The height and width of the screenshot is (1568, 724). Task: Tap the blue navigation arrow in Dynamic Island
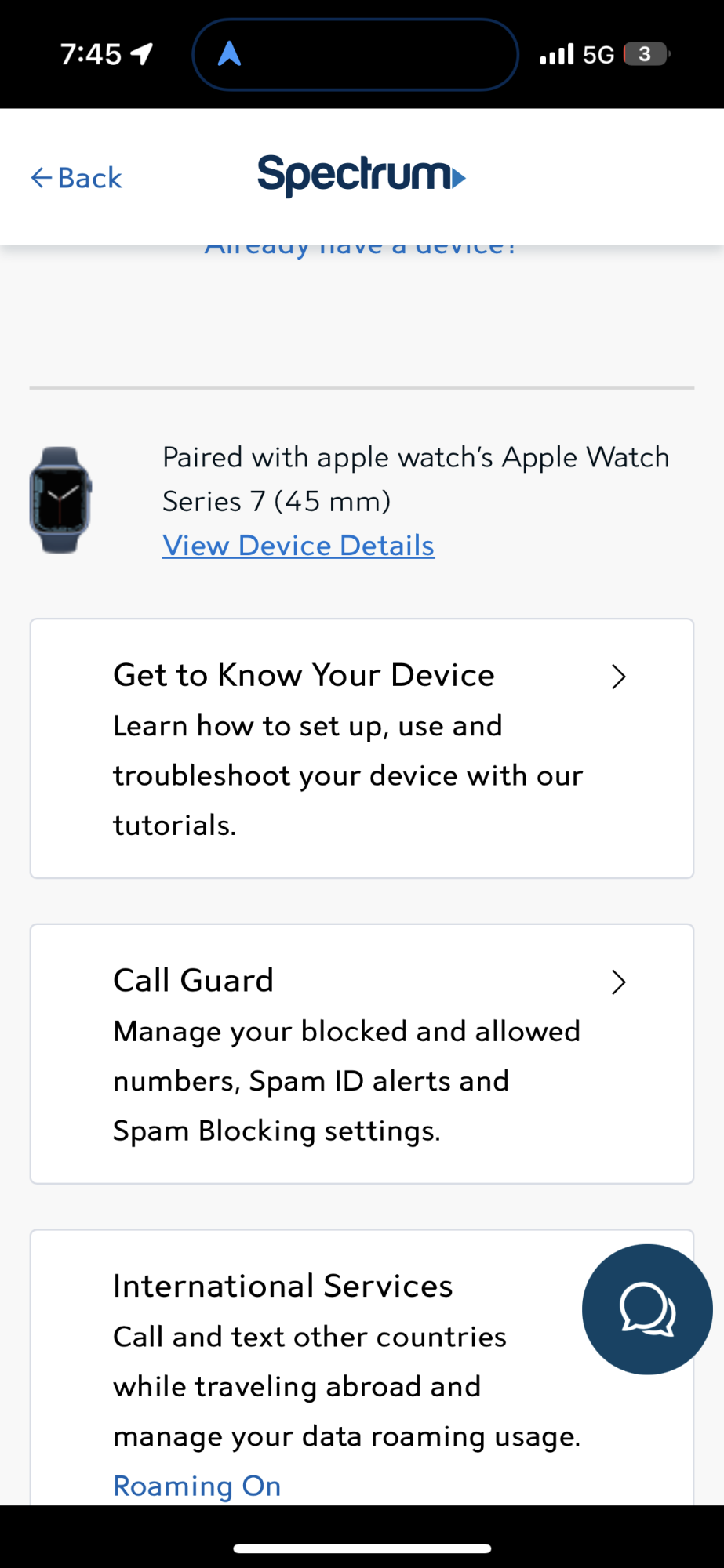coord(229,54)
